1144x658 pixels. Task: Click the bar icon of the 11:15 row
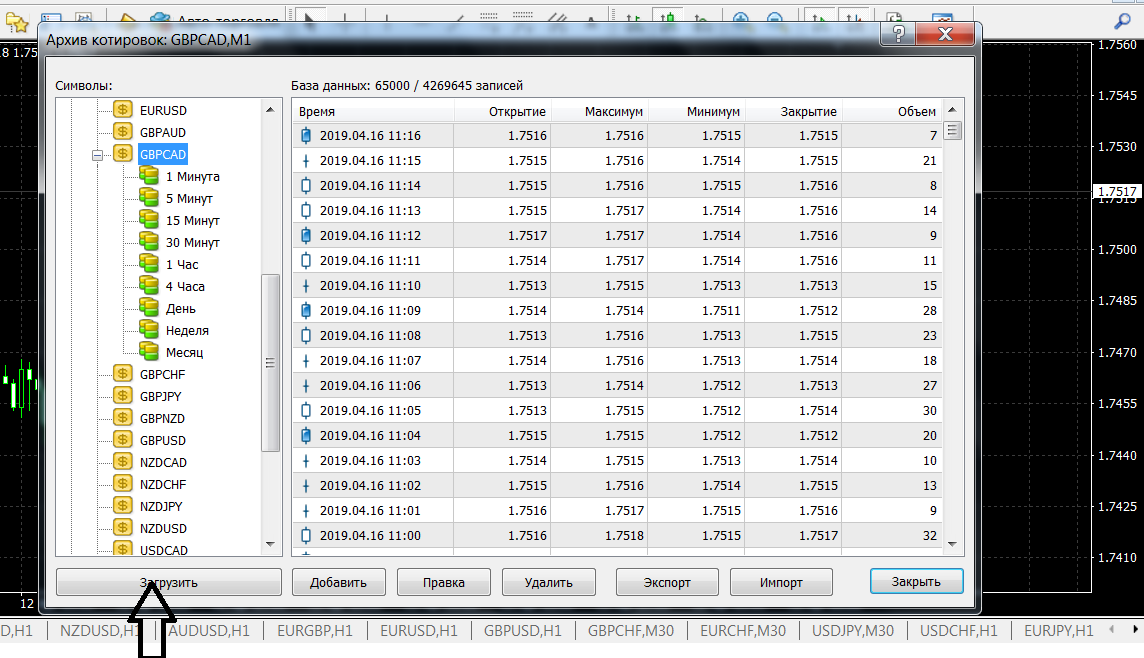click(x=306, y=160)
